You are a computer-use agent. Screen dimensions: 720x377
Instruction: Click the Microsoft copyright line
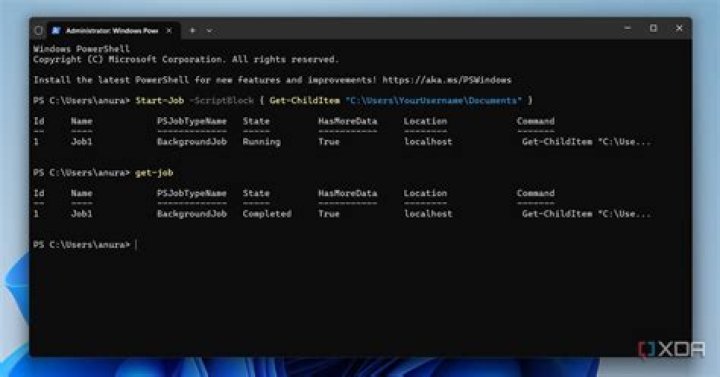click(186, 59)
